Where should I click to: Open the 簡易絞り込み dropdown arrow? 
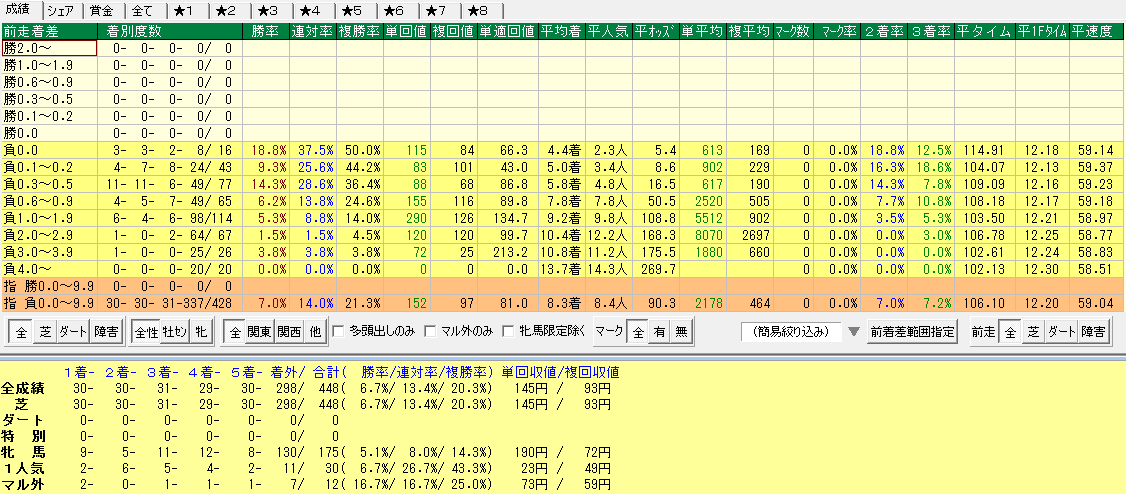coord(854,332)
